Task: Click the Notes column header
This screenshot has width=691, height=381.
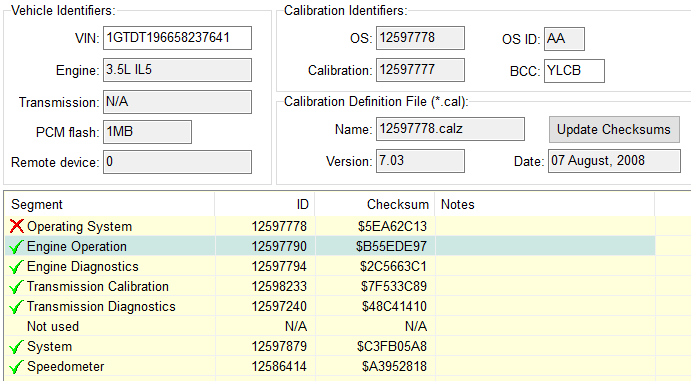Action: coord(545,204)
